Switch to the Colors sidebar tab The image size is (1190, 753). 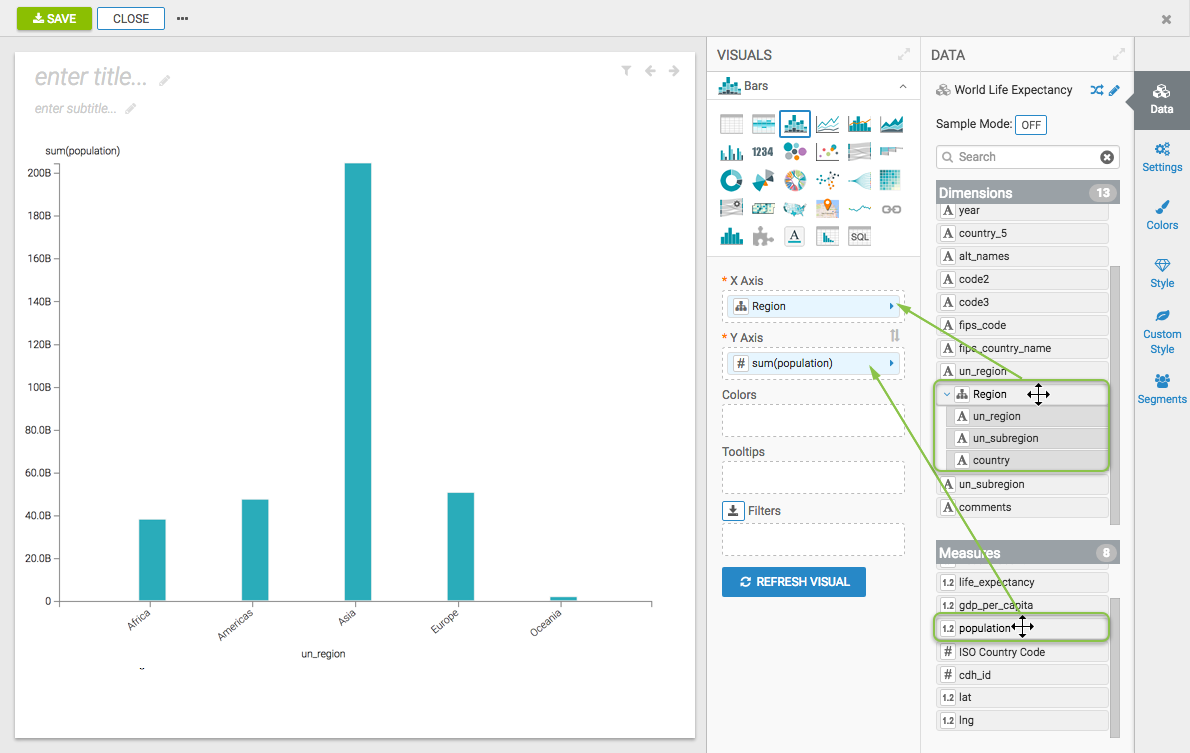click(x=1161, y=215)
